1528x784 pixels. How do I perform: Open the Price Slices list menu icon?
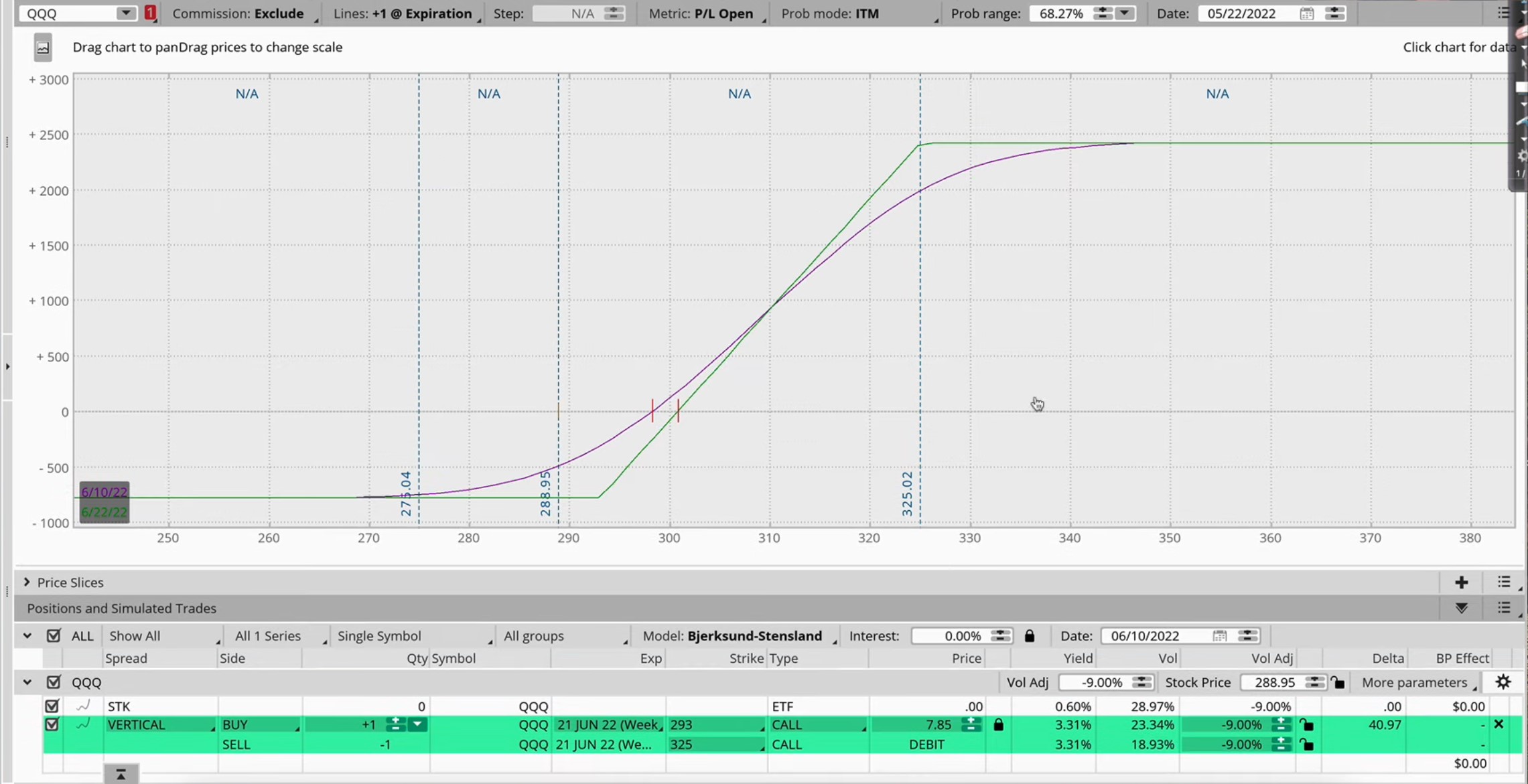tap(1504, 582)
